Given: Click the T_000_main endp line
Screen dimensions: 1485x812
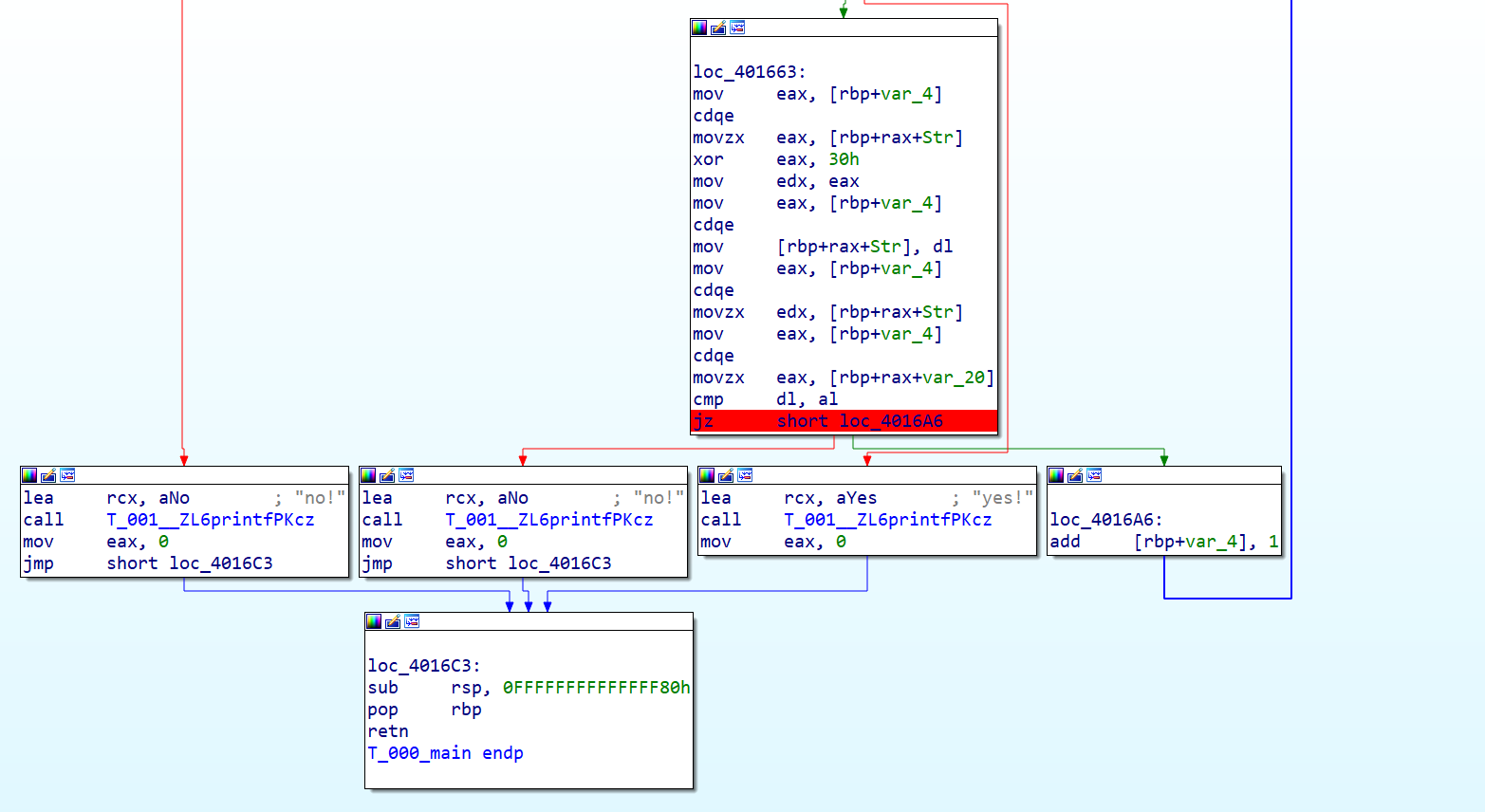Looking at the screenshot, I should coord(445,753).
